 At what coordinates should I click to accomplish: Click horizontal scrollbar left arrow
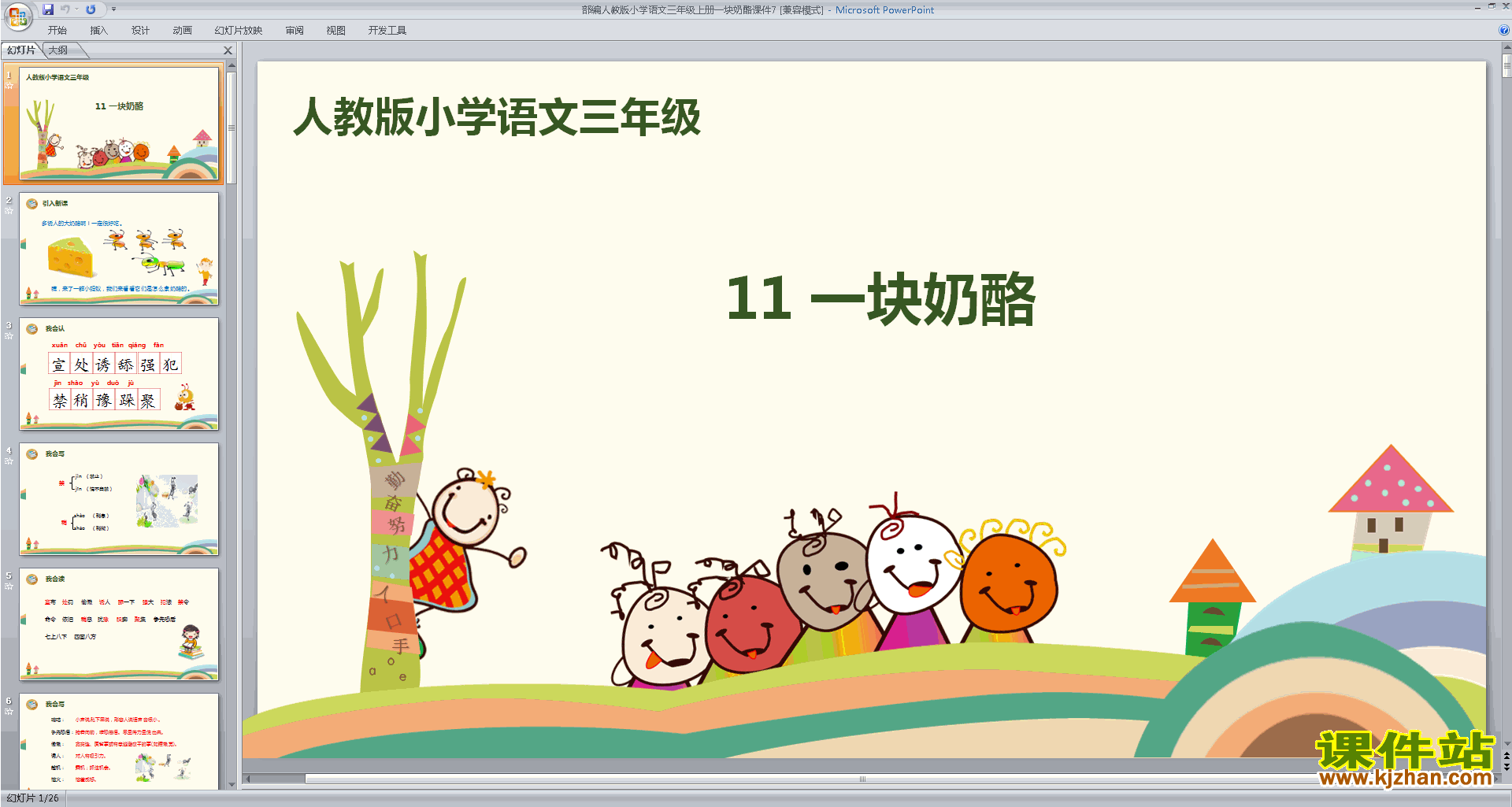248,779
